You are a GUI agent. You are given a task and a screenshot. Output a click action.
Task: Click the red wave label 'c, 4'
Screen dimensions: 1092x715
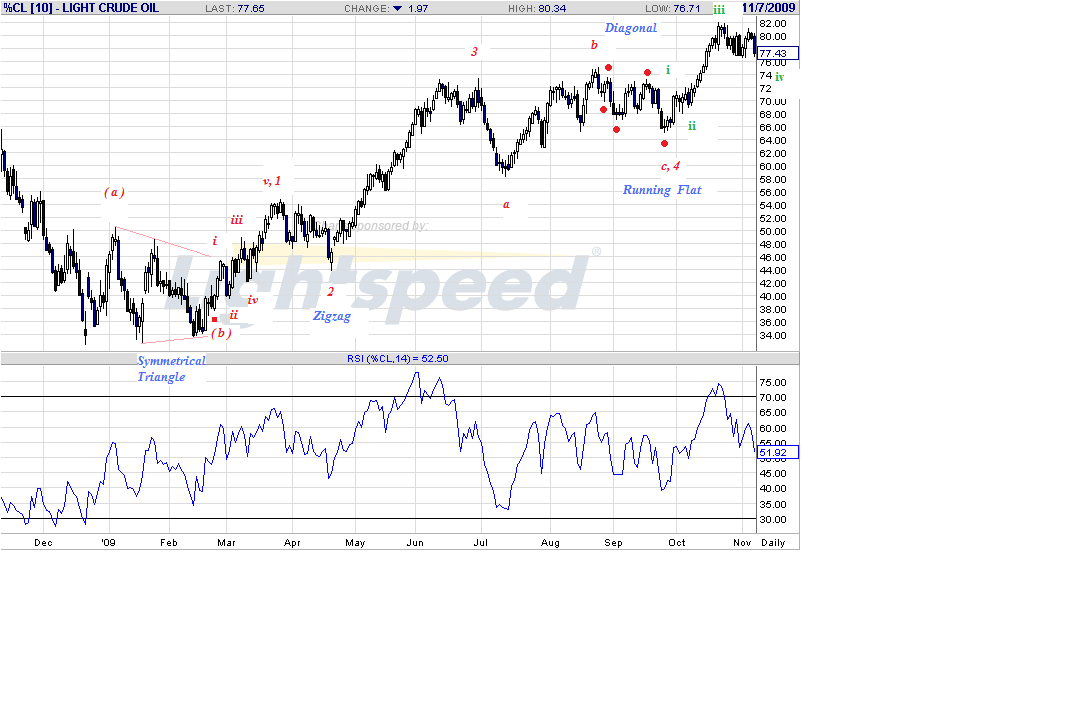coord(670,166)
